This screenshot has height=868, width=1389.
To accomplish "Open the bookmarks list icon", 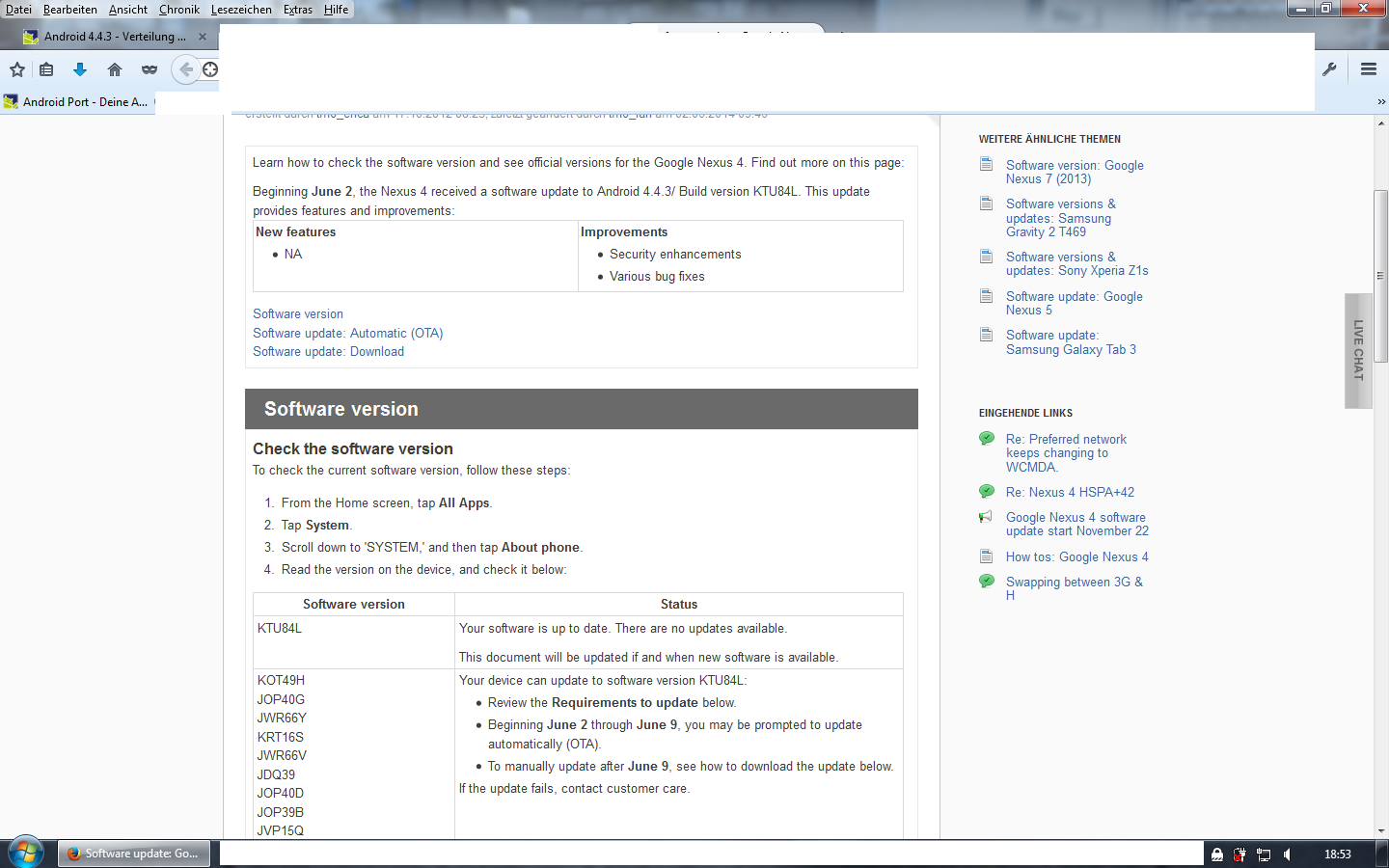I will tap(46, 69).
